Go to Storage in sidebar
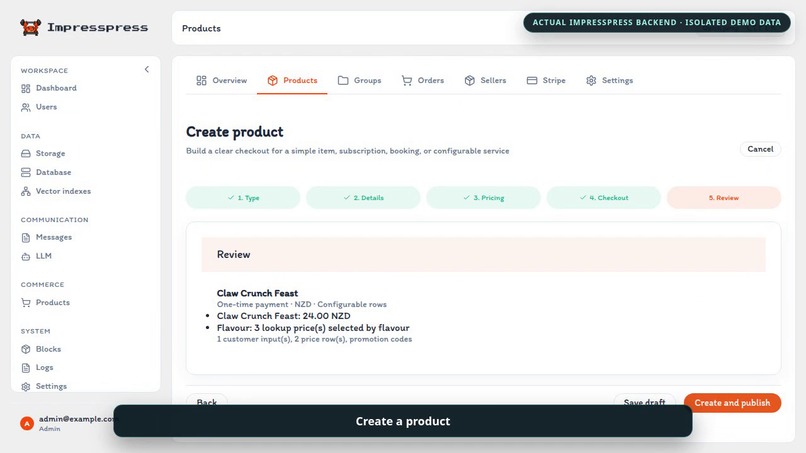The height and width of the screenshot is (453, 806). click(50, 153)
